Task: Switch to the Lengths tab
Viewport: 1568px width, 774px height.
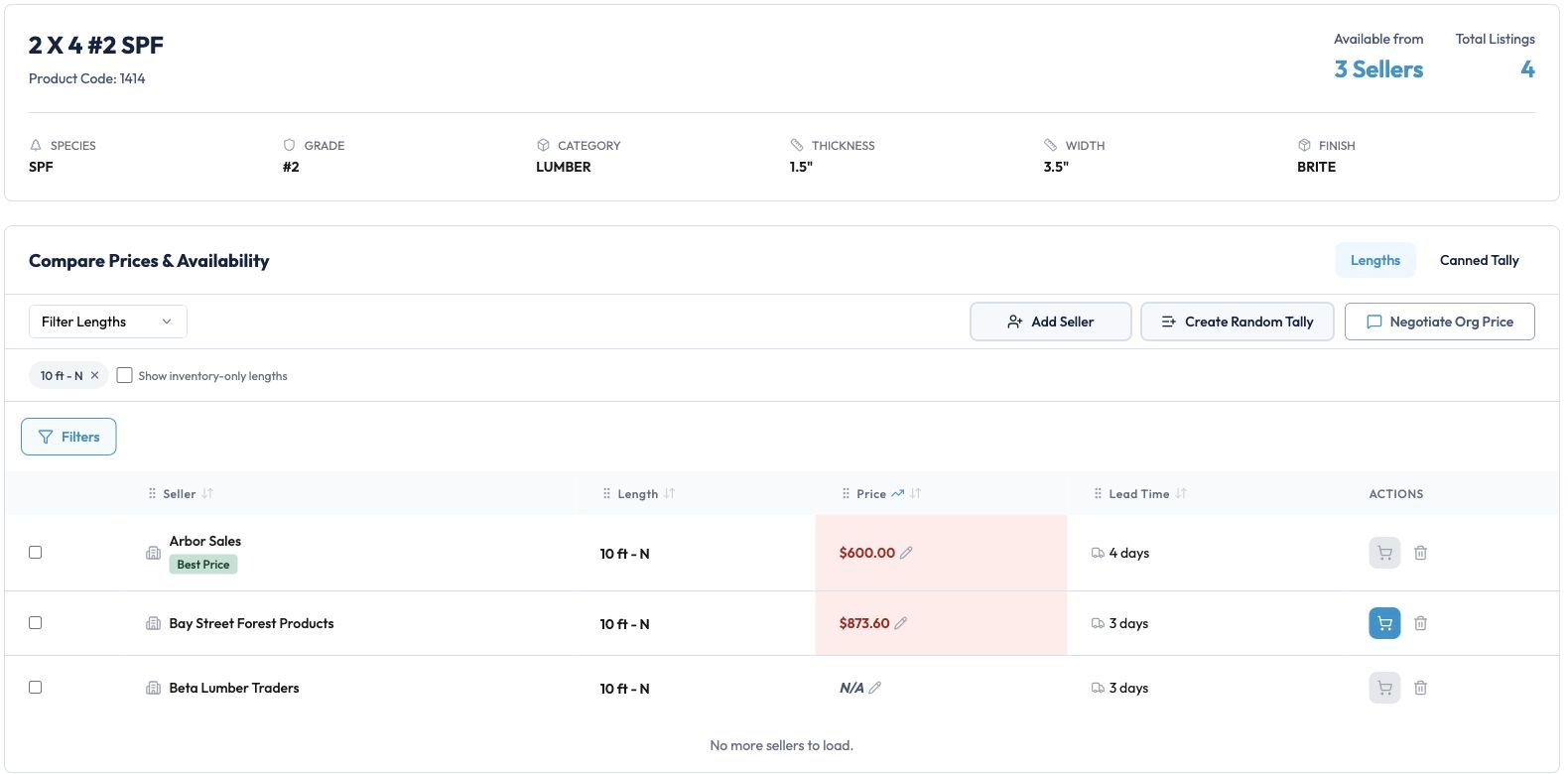Action: coord(1375,260)
